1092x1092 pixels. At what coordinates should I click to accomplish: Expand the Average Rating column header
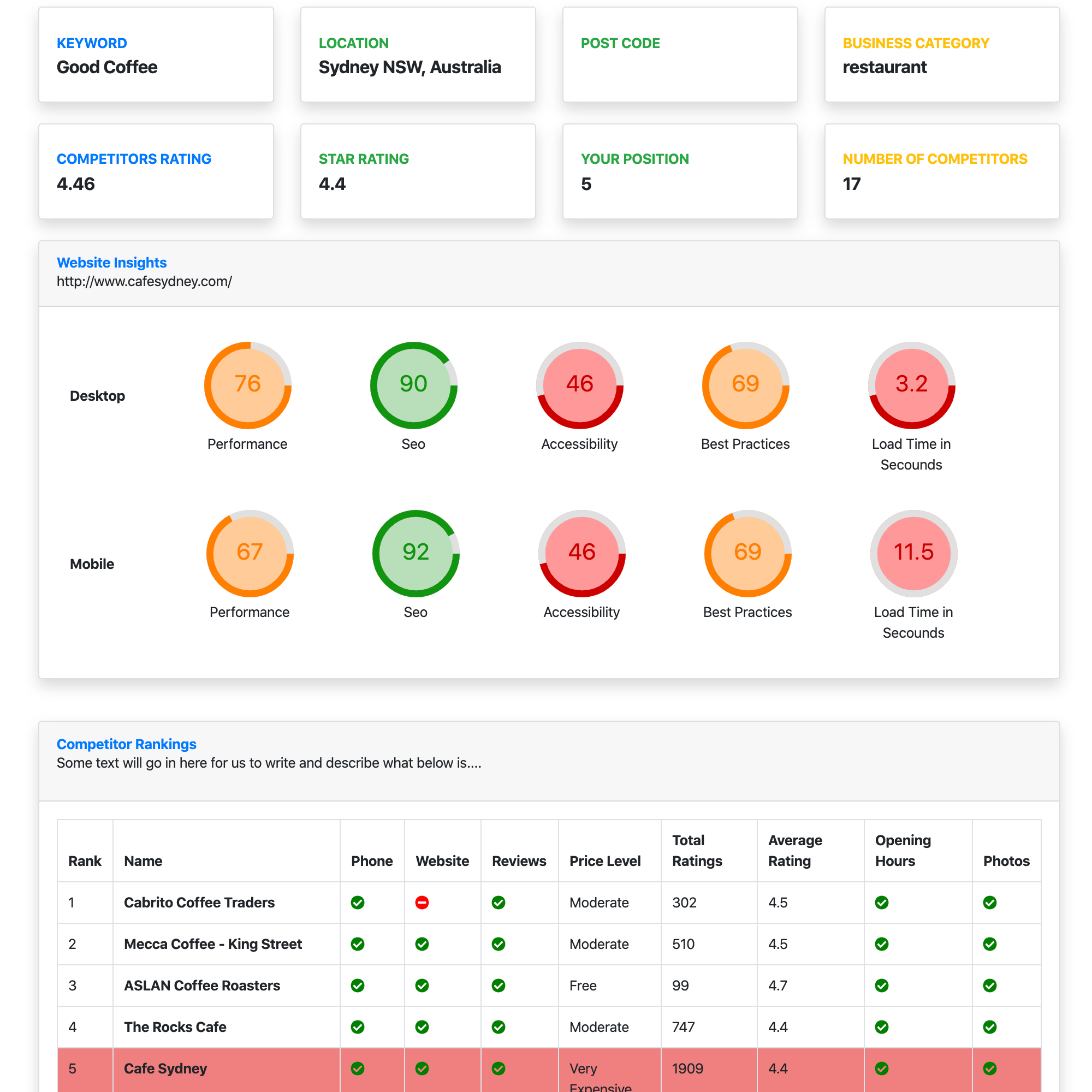[794, 851]
